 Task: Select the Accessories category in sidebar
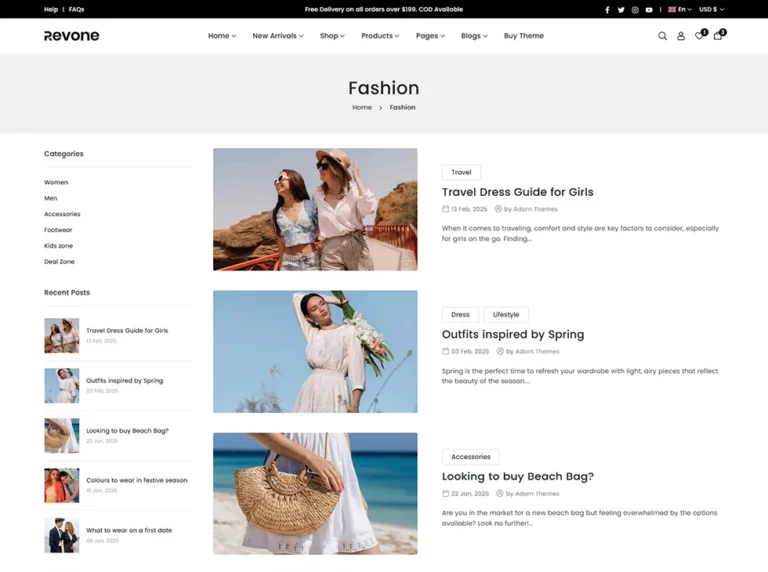click(x=62, y=214)
